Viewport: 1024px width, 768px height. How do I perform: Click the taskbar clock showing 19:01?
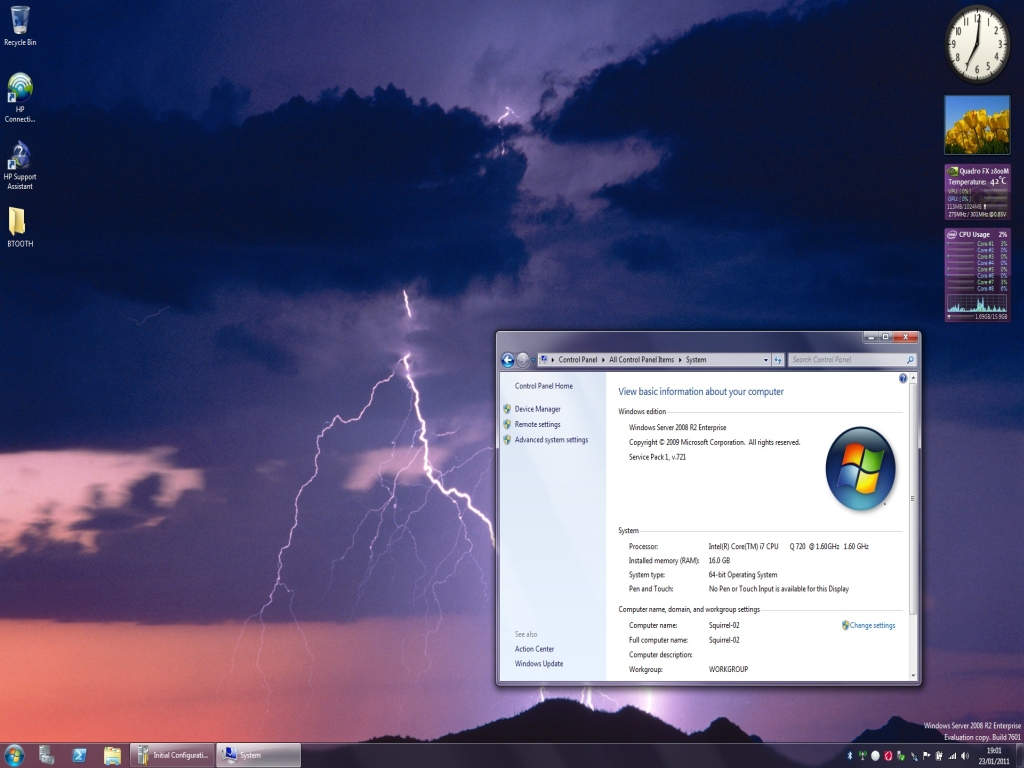coord(994,756)
